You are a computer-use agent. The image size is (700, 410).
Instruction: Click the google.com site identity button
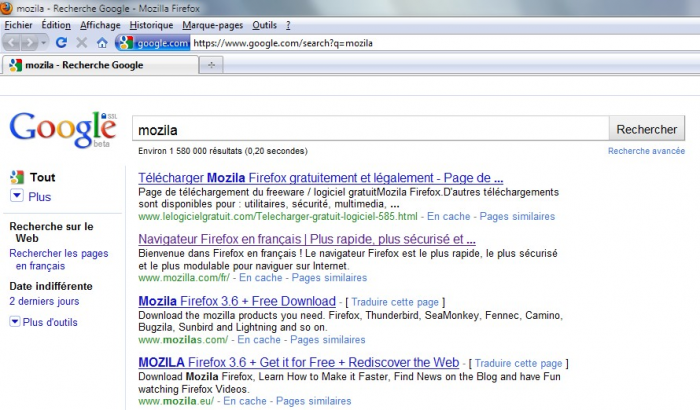(153, 43)
